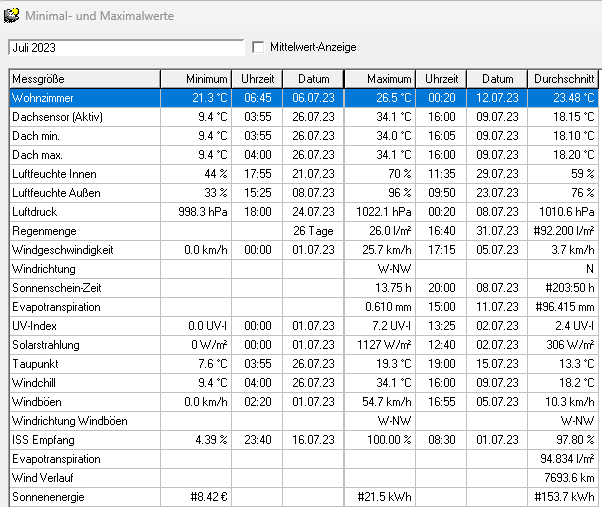Viewport: 602px width, 507px height.
Task: Click the Juli 2023 date field
Action: (x=125, y=47)
